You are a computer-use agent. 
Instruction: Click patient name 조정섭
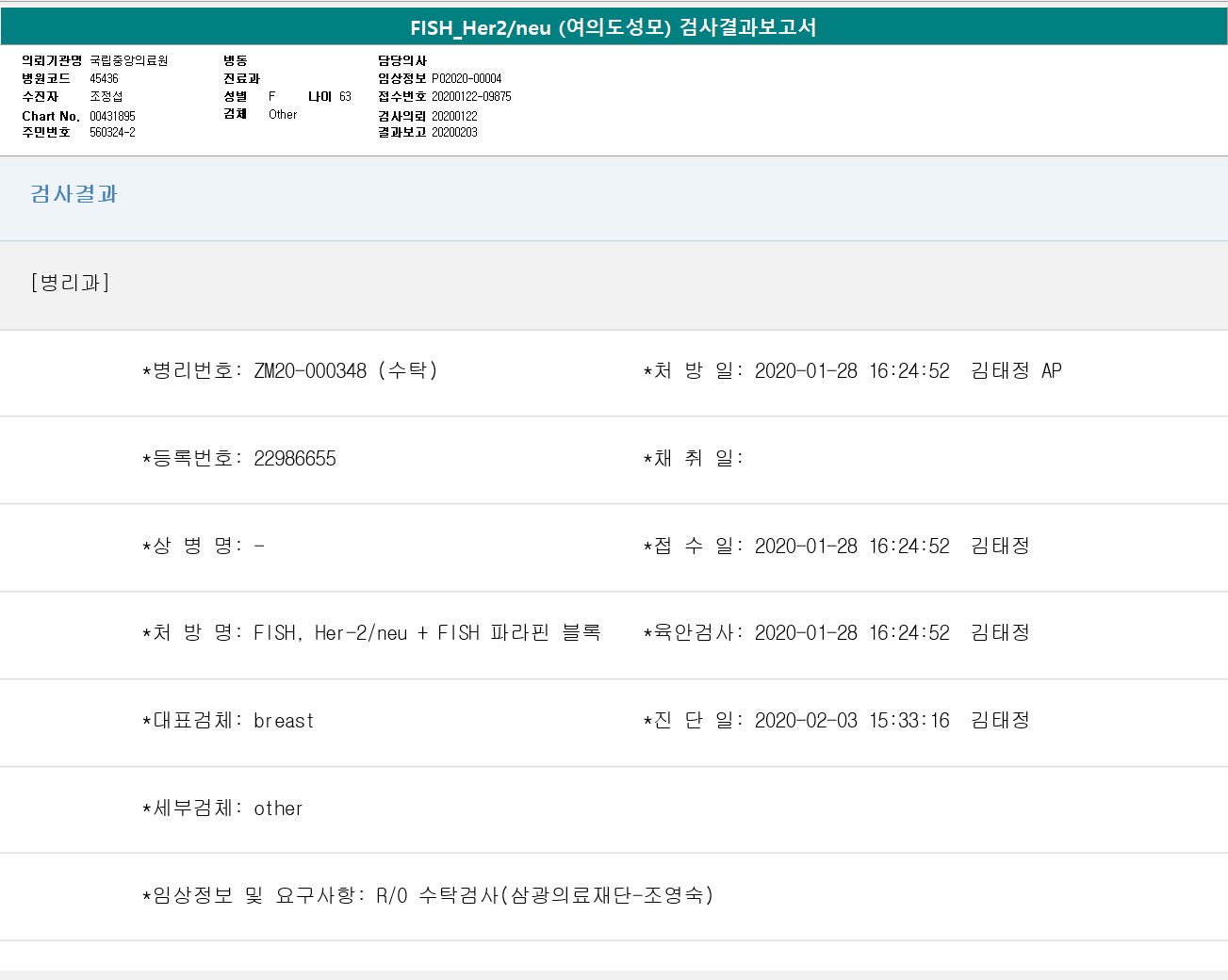click(106, 96)
